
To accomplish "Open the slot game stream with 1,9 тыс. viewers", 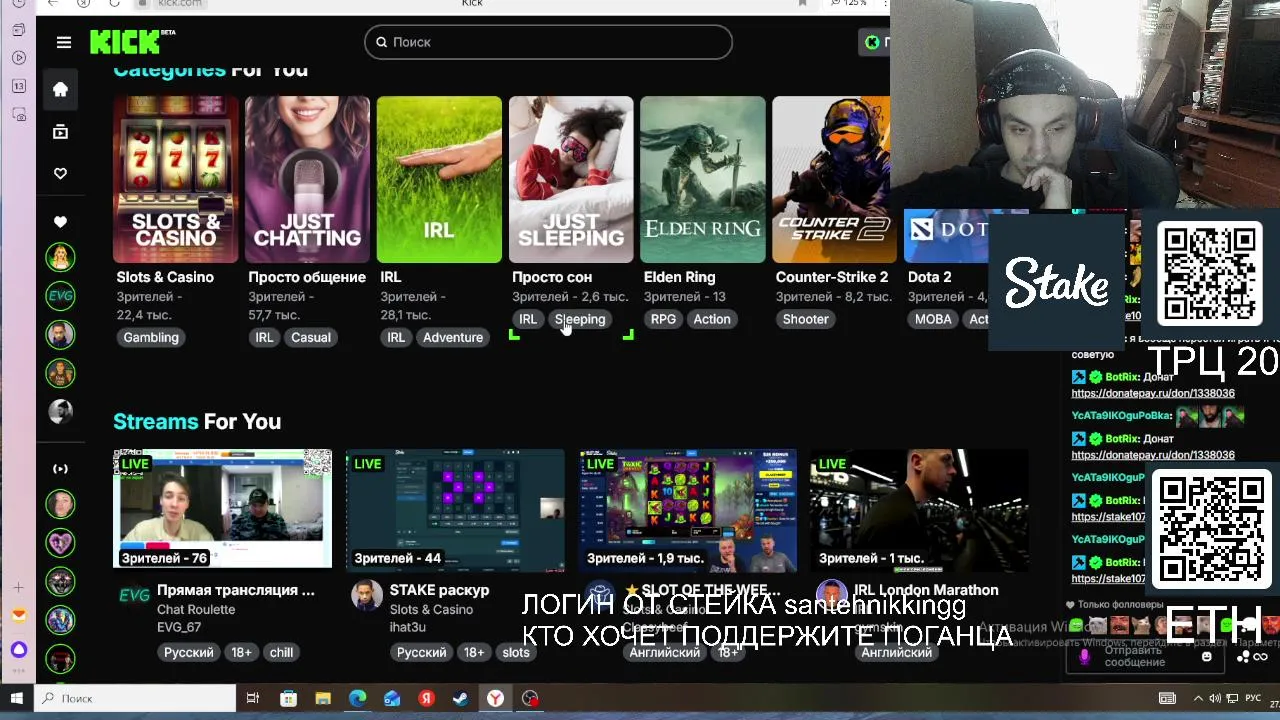I will coord(688,509).
